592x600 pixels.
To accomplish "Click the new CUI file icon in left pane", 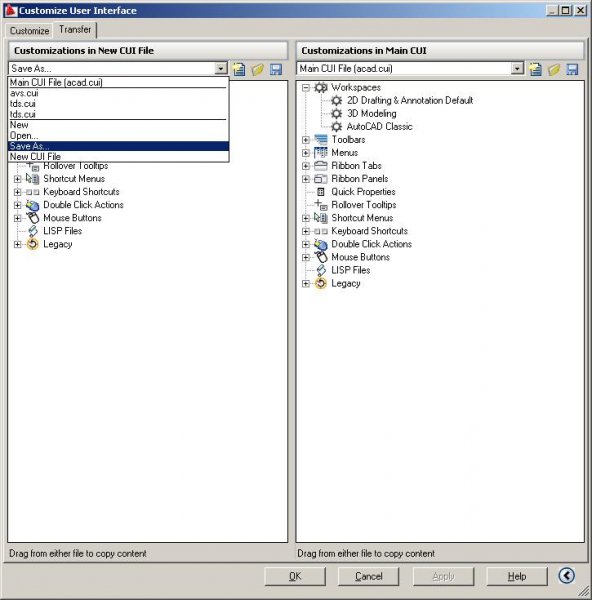I will tap(239, 69).
